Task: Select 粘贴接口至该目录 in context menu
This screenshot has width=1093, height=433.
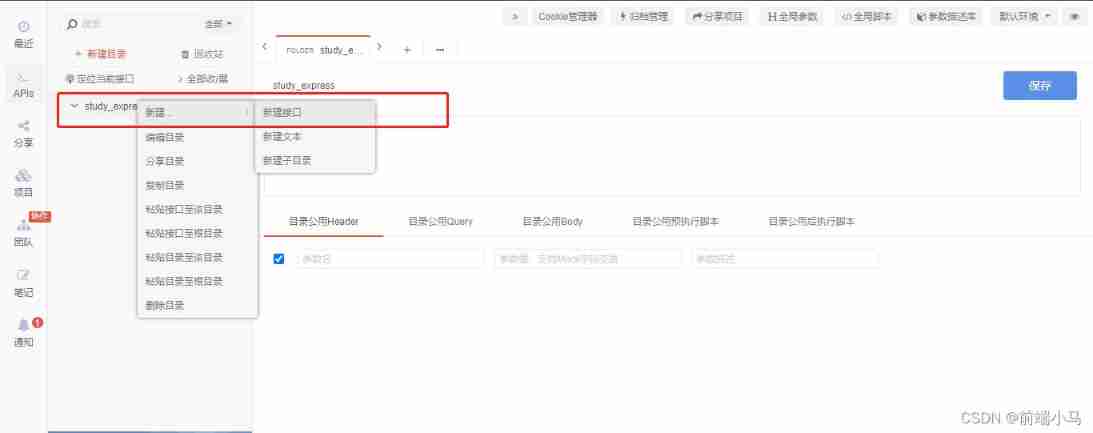Action: (197, 209)
